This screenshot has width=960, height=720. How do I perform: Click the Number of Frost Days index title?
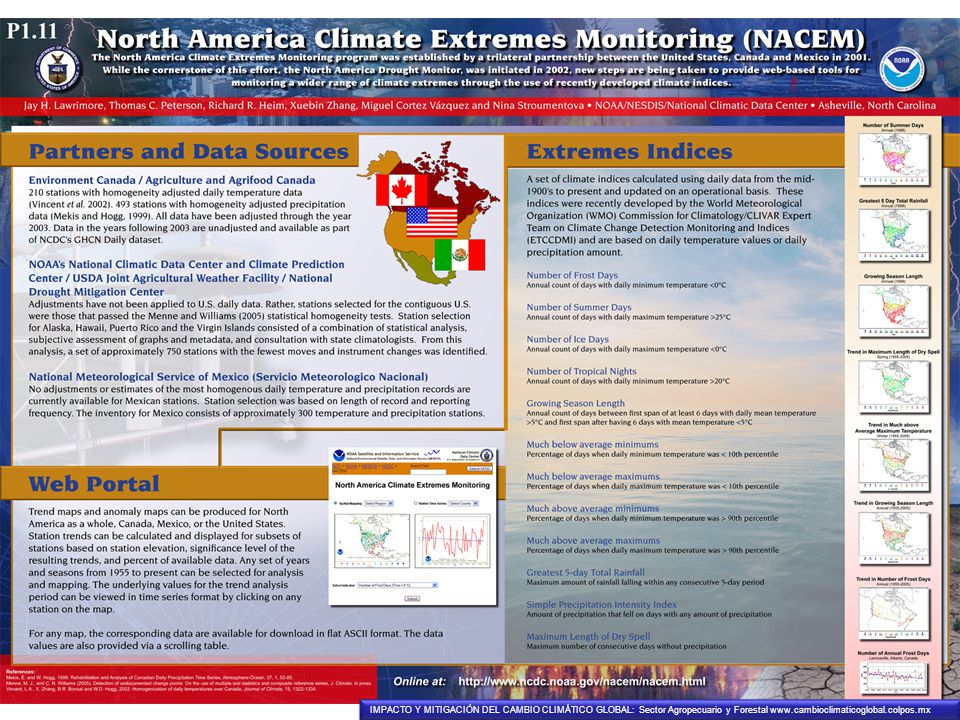pyautogui.click(x=572, y=275)
